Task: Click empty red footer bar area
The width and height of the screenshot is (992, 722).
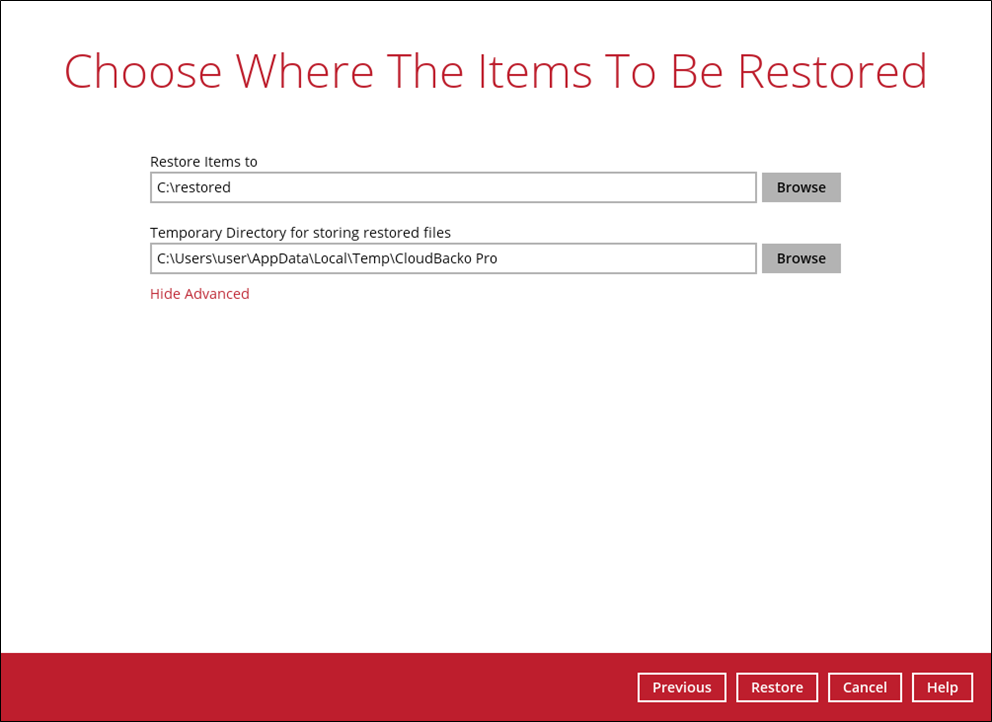Action: click(x=300, y=687)
